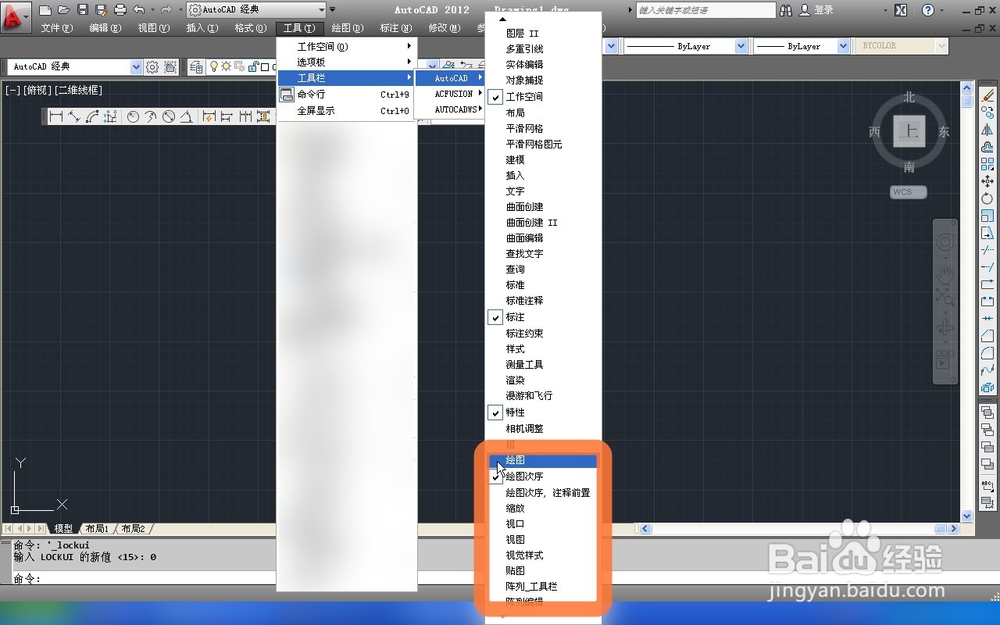Open the 格式 menu
Screen dimensions: 1000x625
[251, 28]
